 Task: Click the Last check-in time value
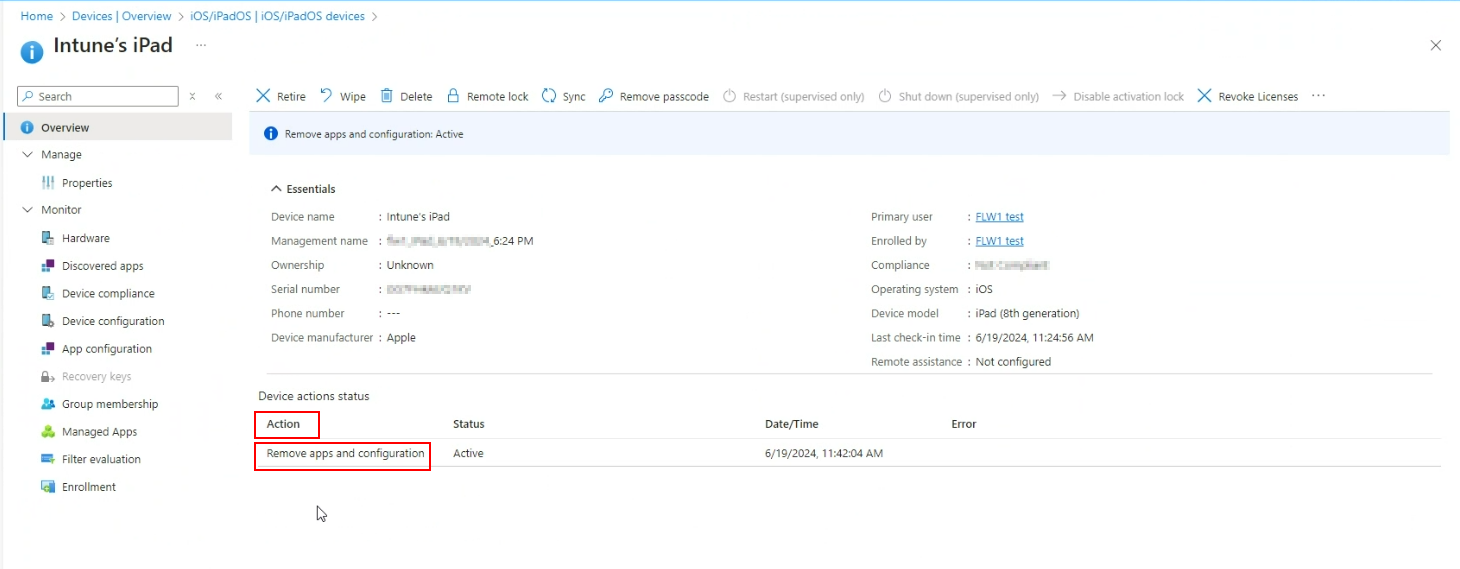pos(1034,338)
